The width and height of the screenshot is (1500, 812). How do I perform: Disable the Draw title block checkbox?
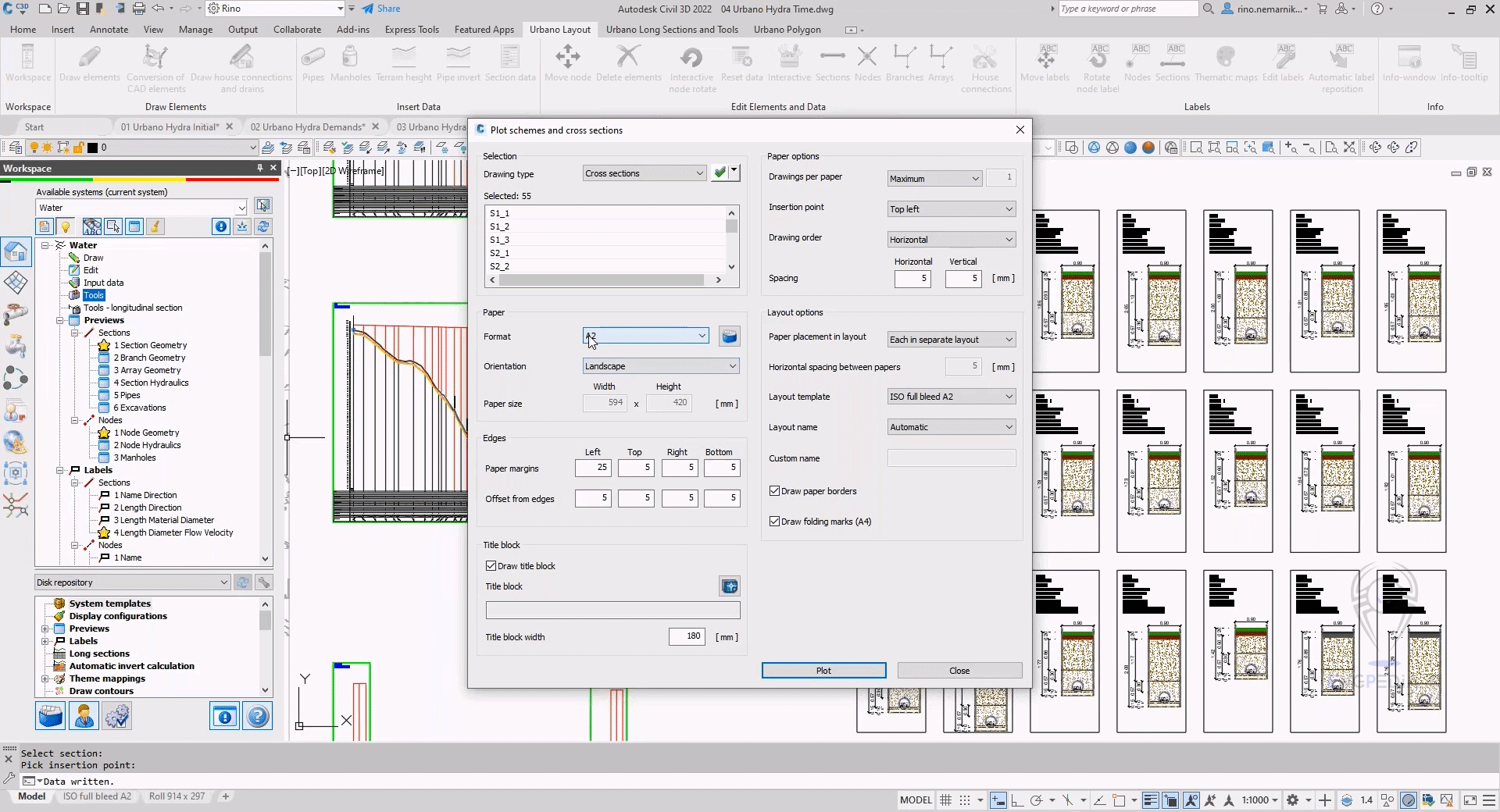491,566
